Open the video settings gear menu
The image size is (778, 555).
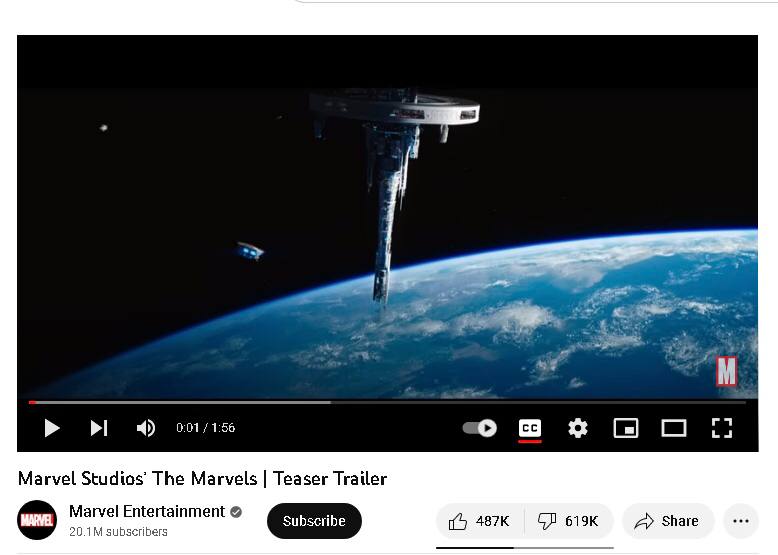point(578,428)
